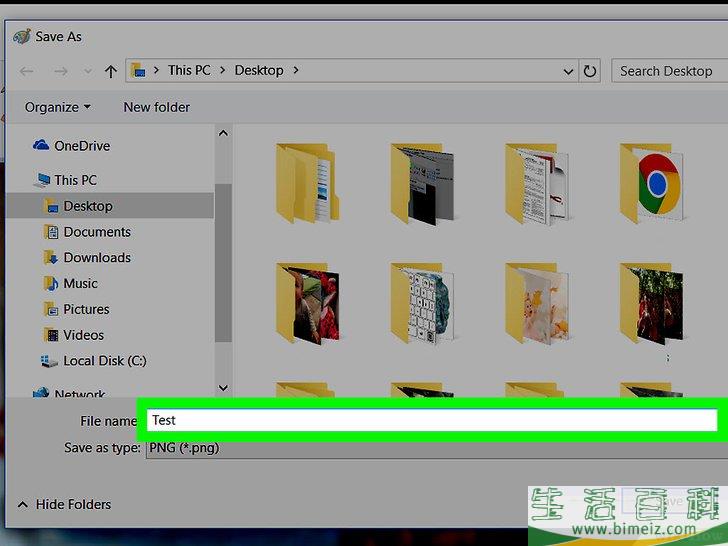Click the Search Desktop field
The width and height of the screenshot is (728, 546).
(669, 71)
